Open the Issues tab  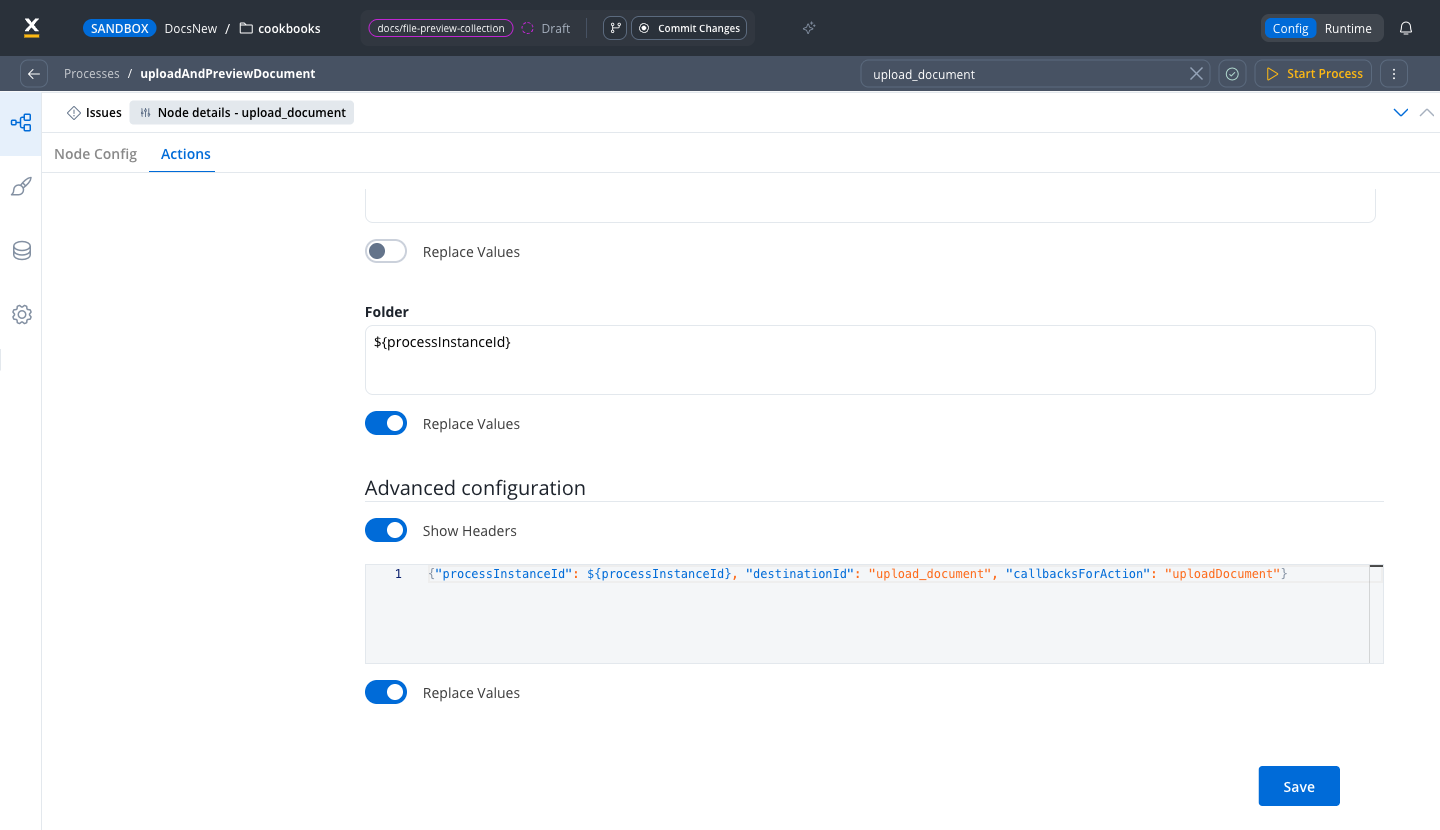click(94, 113)
